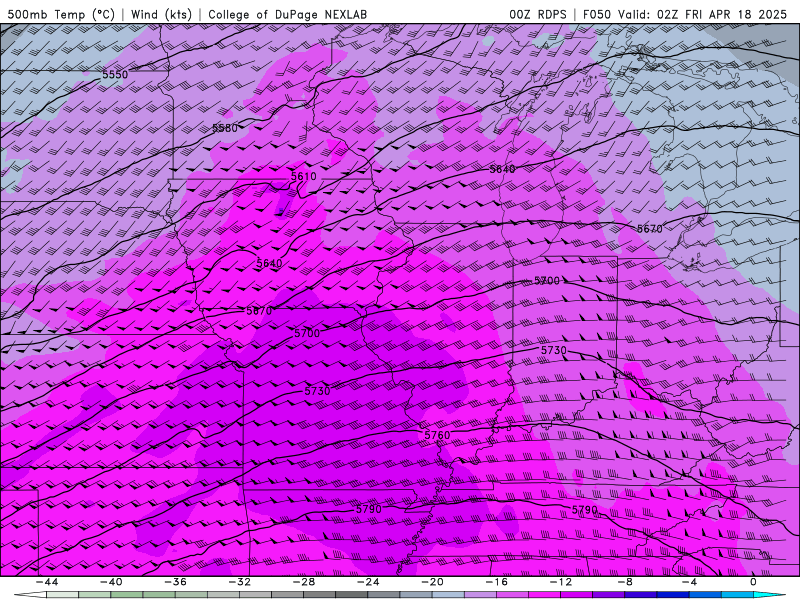Click the 5580 height contour label
The image size is (800, 600).
click(x=225, y=128)
